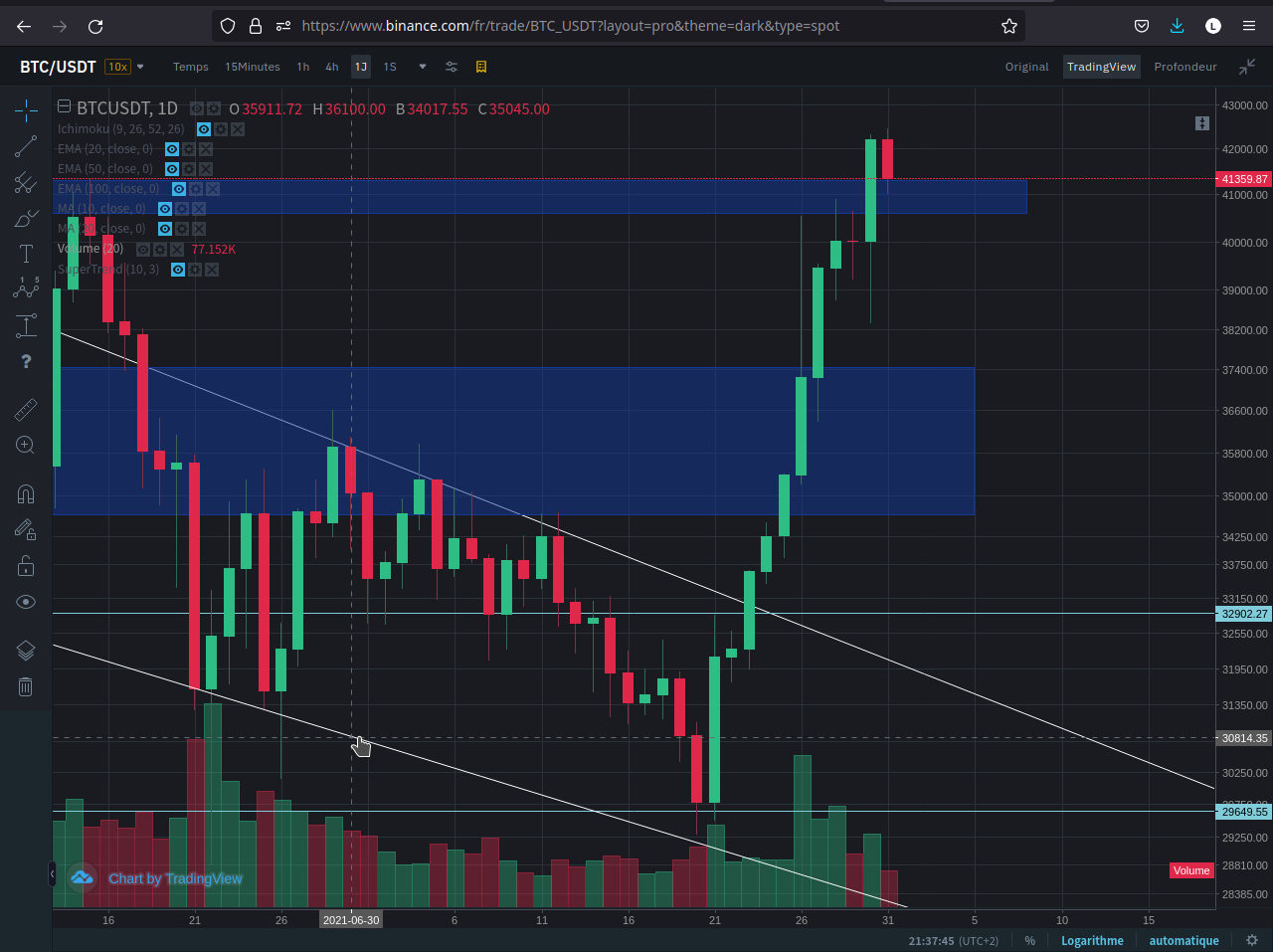Switch to the 1S weekly interval
Viewport: 1273px width, 952px height.
coord(390,67)
